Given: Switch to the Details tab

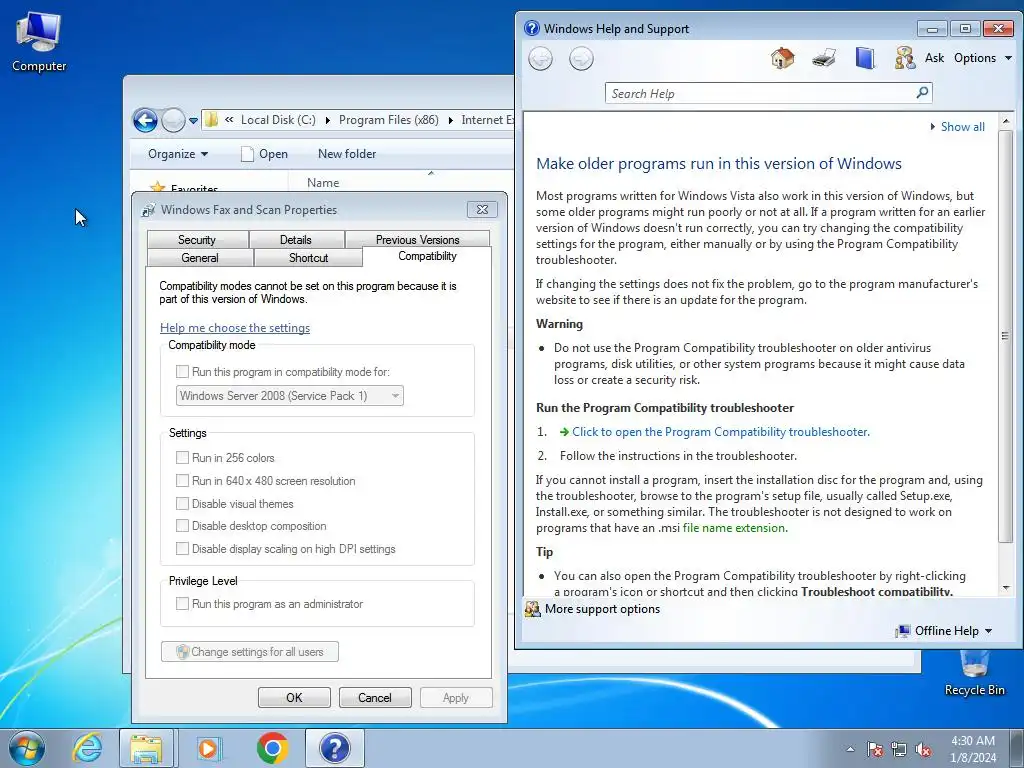Looking at the screenshot, I should 296,240.
